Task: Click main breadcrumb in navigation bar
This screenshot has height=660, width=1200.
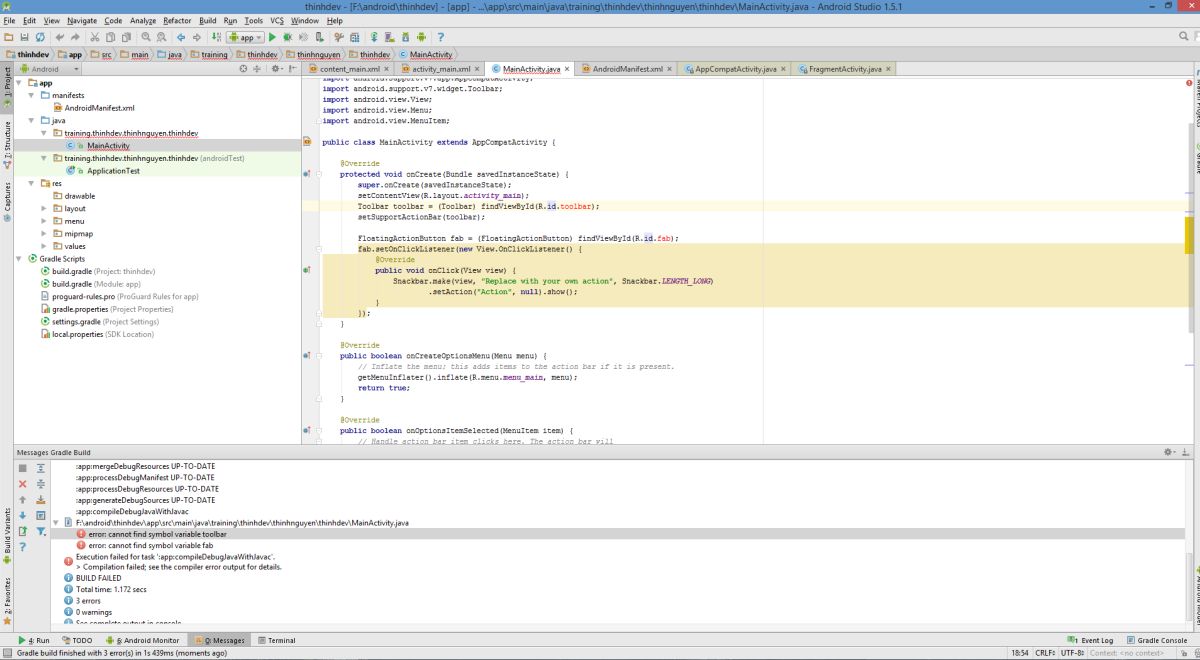Action: coord(137,54)
